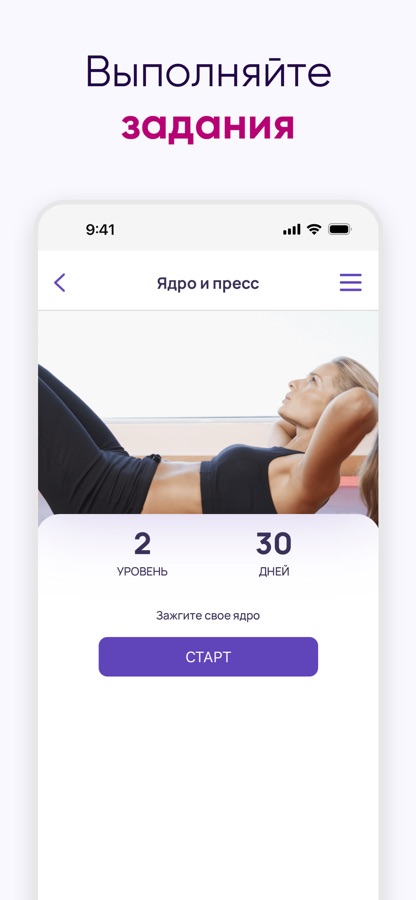This screenshot has height=900, width=416.
Task: Tap the level number 2
Action: click(x=142, y=544)
